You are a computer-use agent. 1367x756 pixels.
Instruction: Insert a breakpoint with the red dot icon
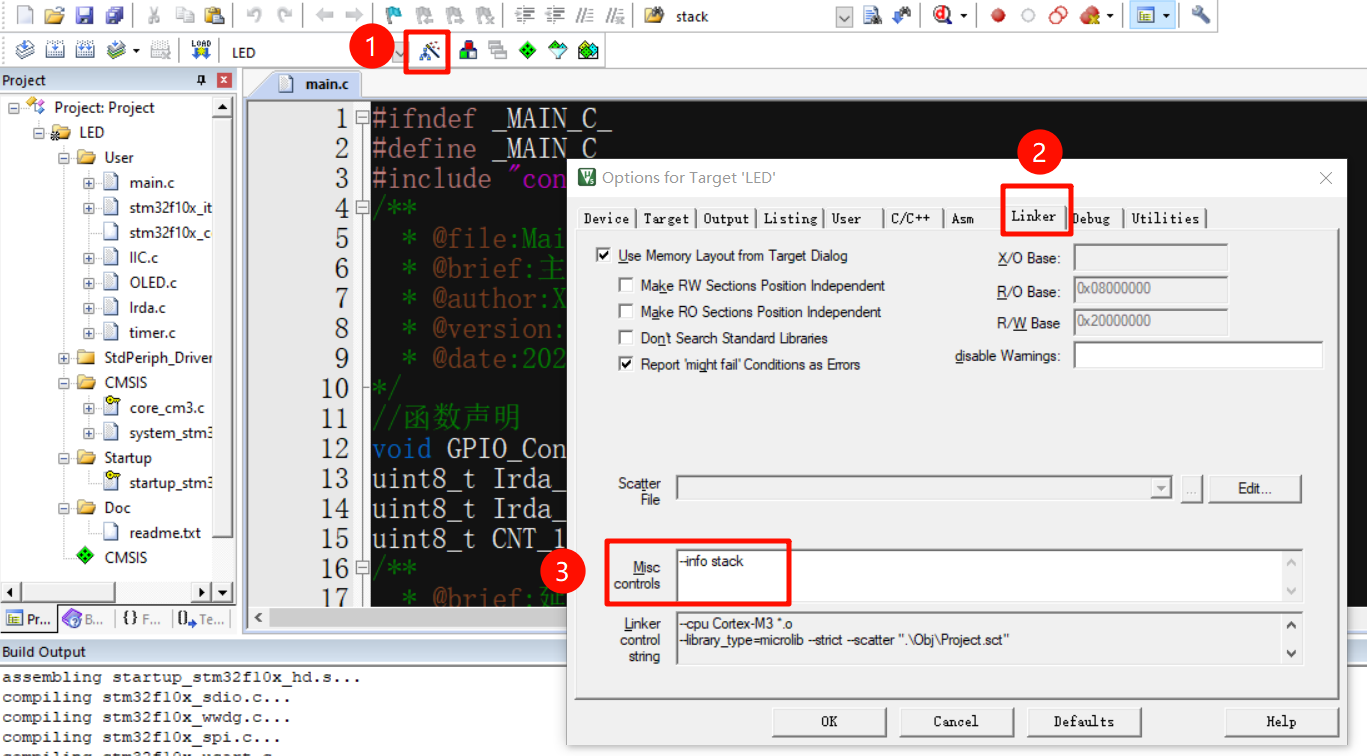pos(998,15)
